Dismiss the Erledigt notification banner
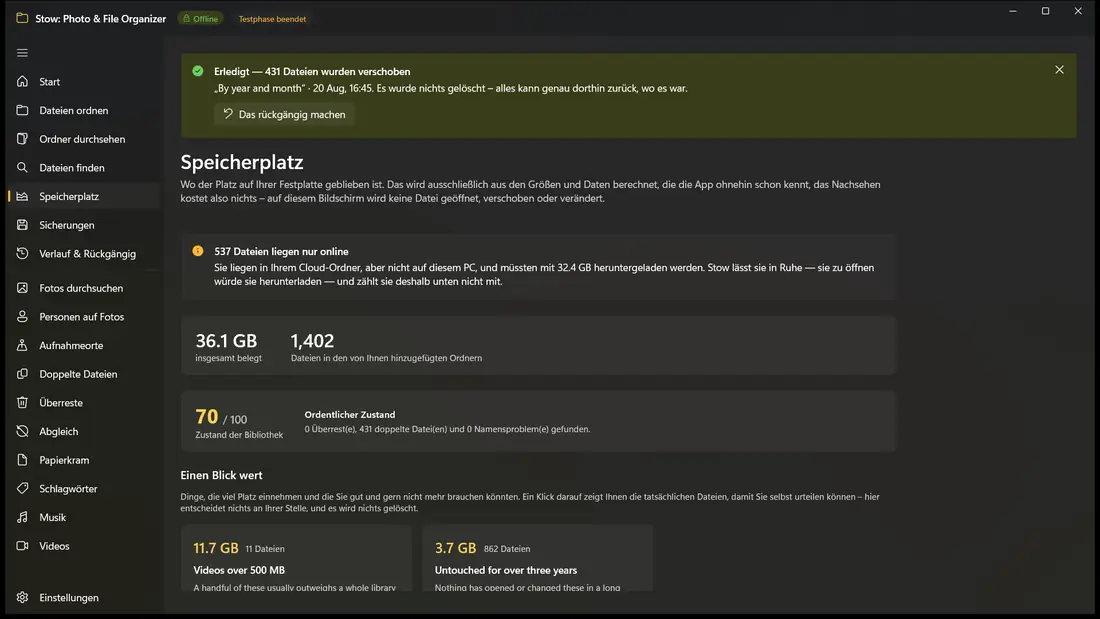Viewport: 1100px width, 619px height. pyautogui.click(x=1059, y=69)
